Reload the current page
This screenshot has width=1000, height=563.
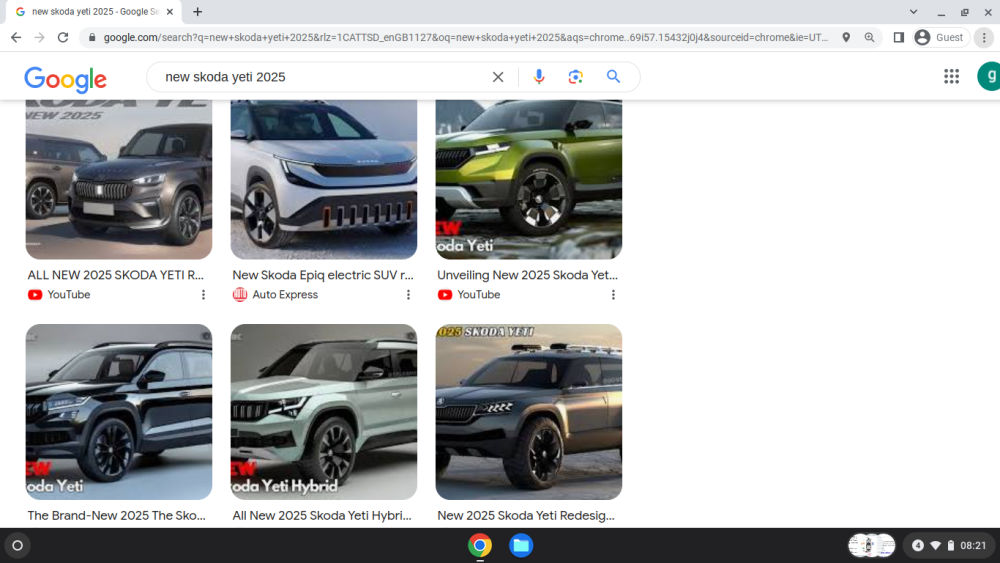(62, 38)
